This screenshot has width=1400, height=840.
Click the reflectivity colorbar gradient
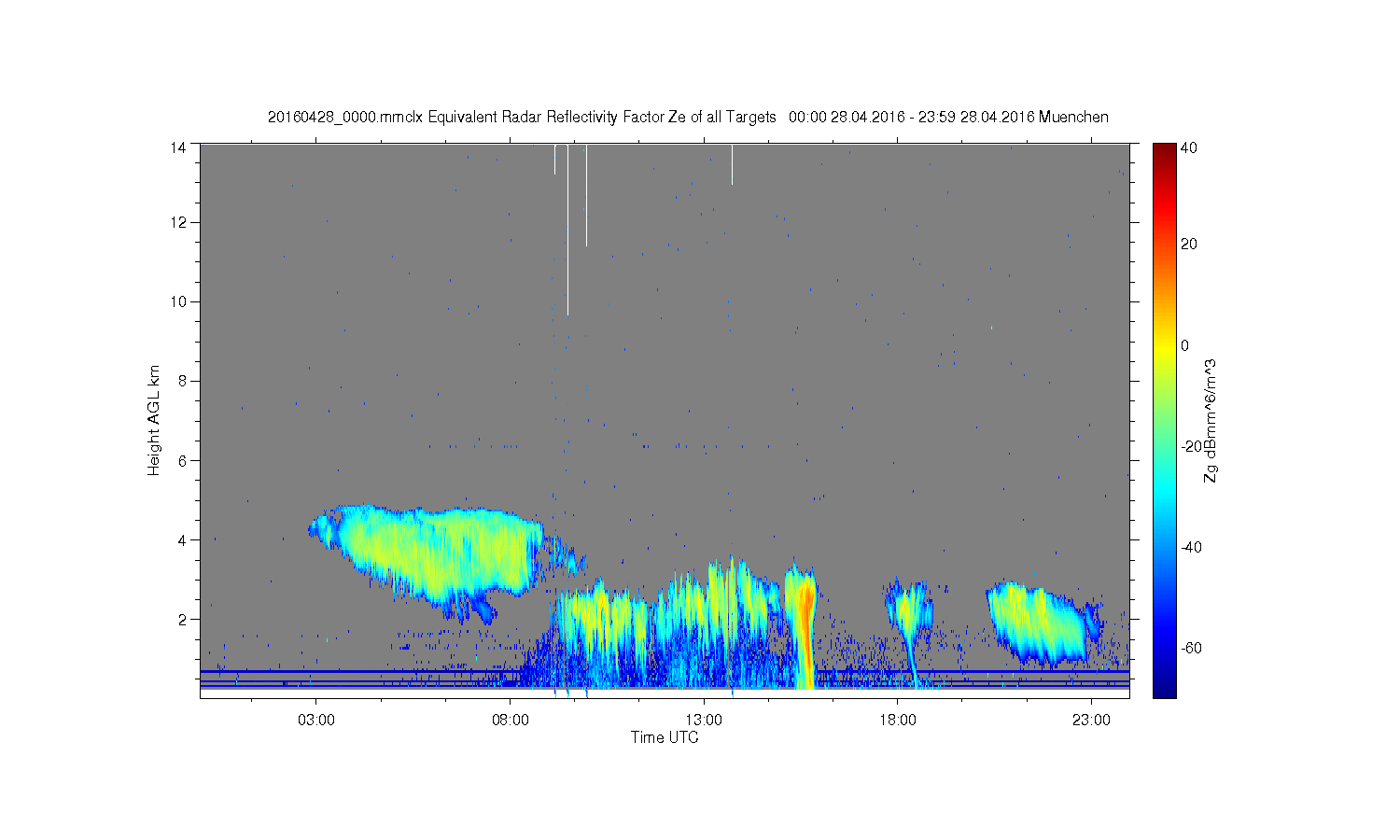click(x=1164, y=420)
